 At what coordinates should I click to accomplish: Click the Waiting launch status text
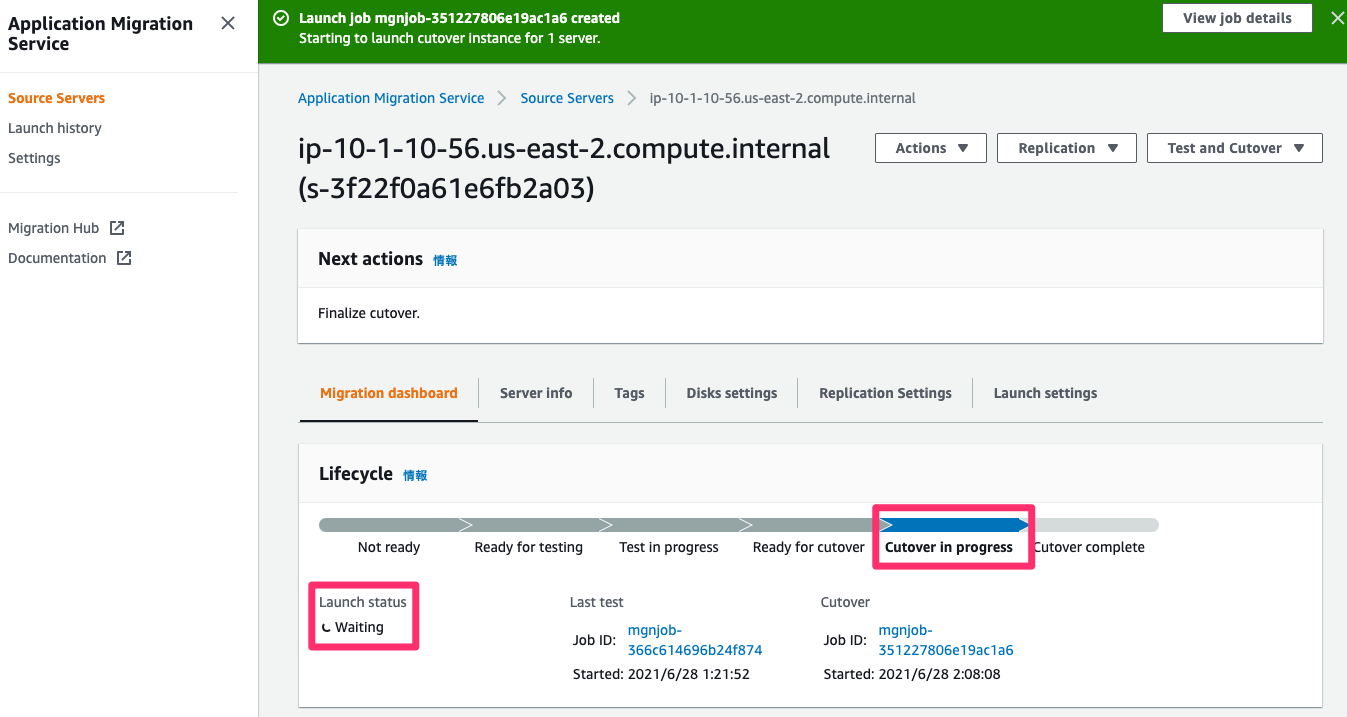pyautogui.click(x=359, y=627)
